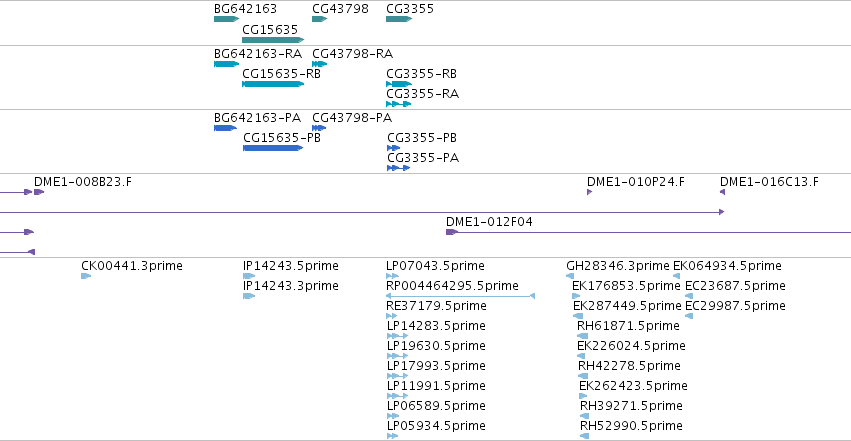Click the CG43798 gene glyph
This screenshot has height=441, width=851.
pos(319,19)
